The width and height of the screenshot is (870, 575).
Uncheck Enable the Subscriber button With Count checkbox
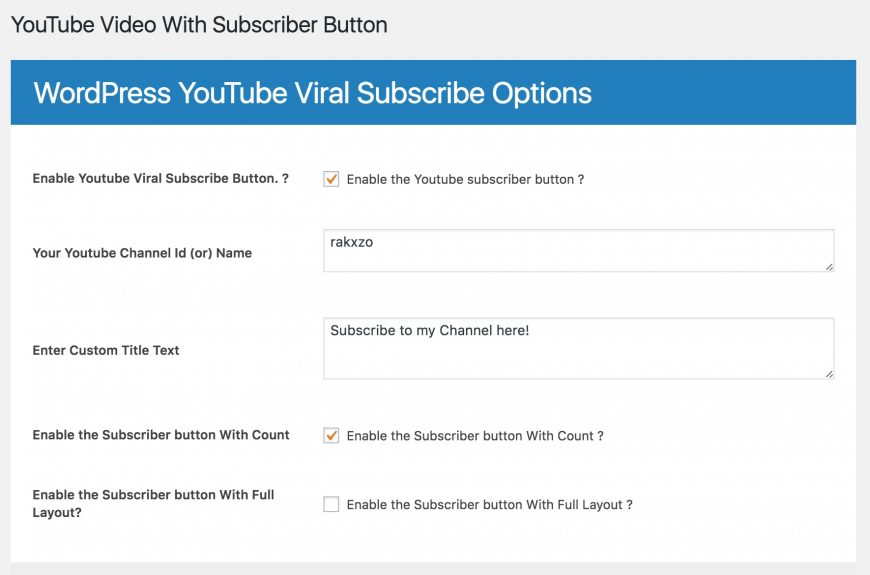coord(331,436)
